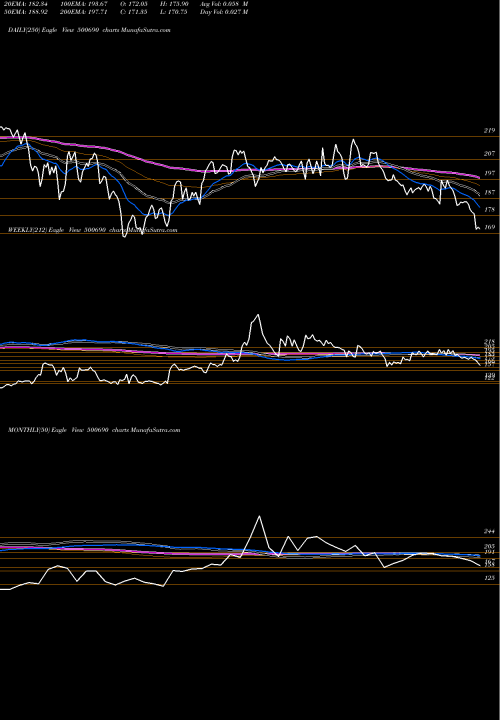The image size is (500, 720).
Task: Click the MONTHLY(50) Eagle View chart title
Action: (x=94, y=430)
